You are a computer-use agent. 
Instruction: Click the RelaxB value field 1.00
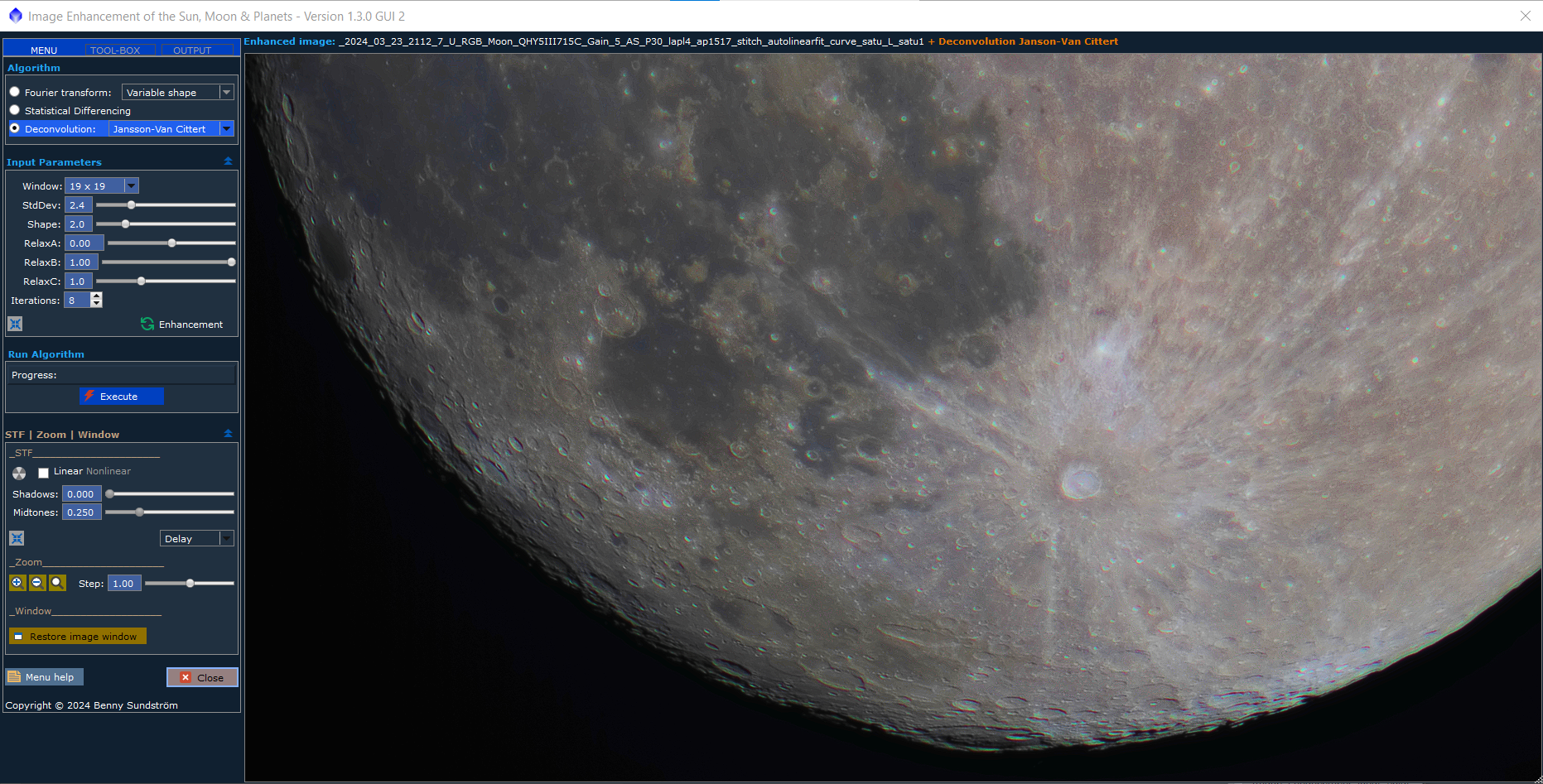coord(82,262)
